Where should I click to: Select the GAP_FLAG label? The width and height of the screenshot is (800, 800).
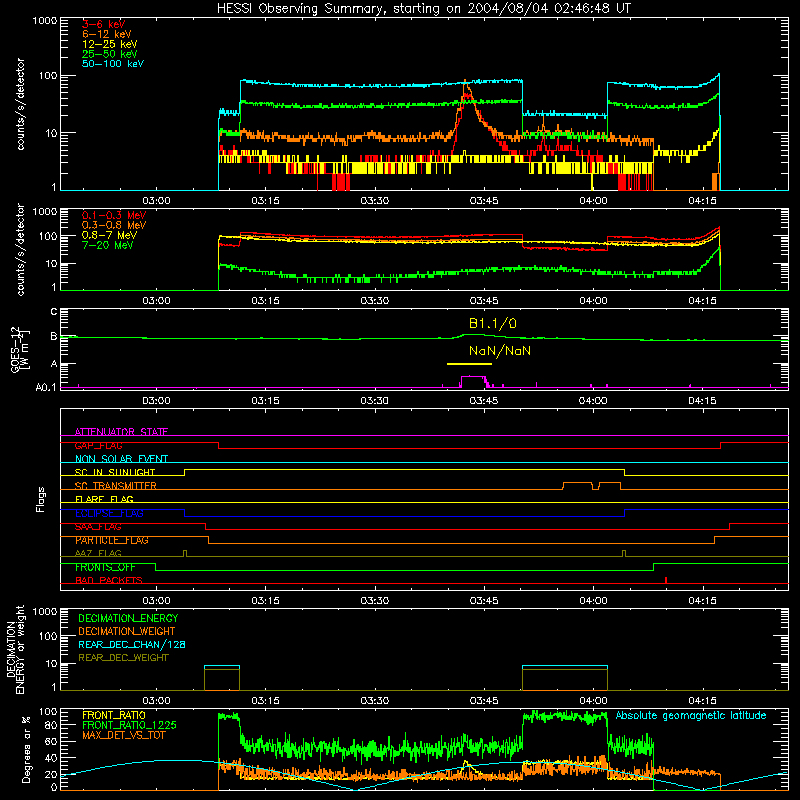click(x=98, y=445)
